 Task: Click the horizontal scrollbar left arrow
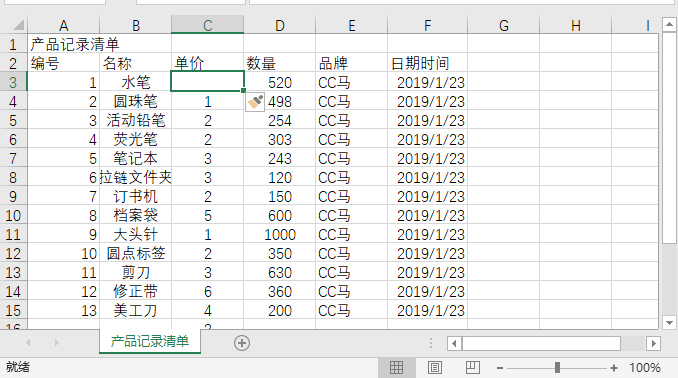click(454, 343)
